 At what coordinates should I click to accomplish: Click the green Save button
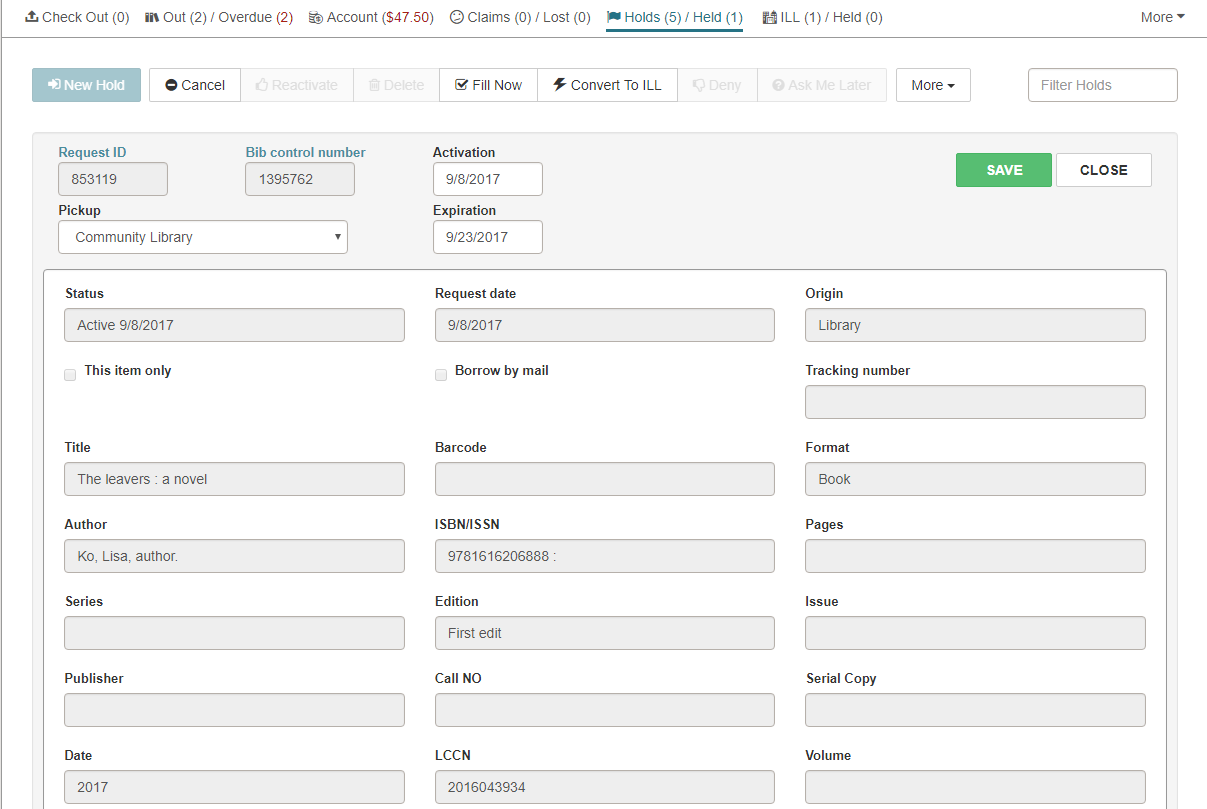pos(1003,170)
